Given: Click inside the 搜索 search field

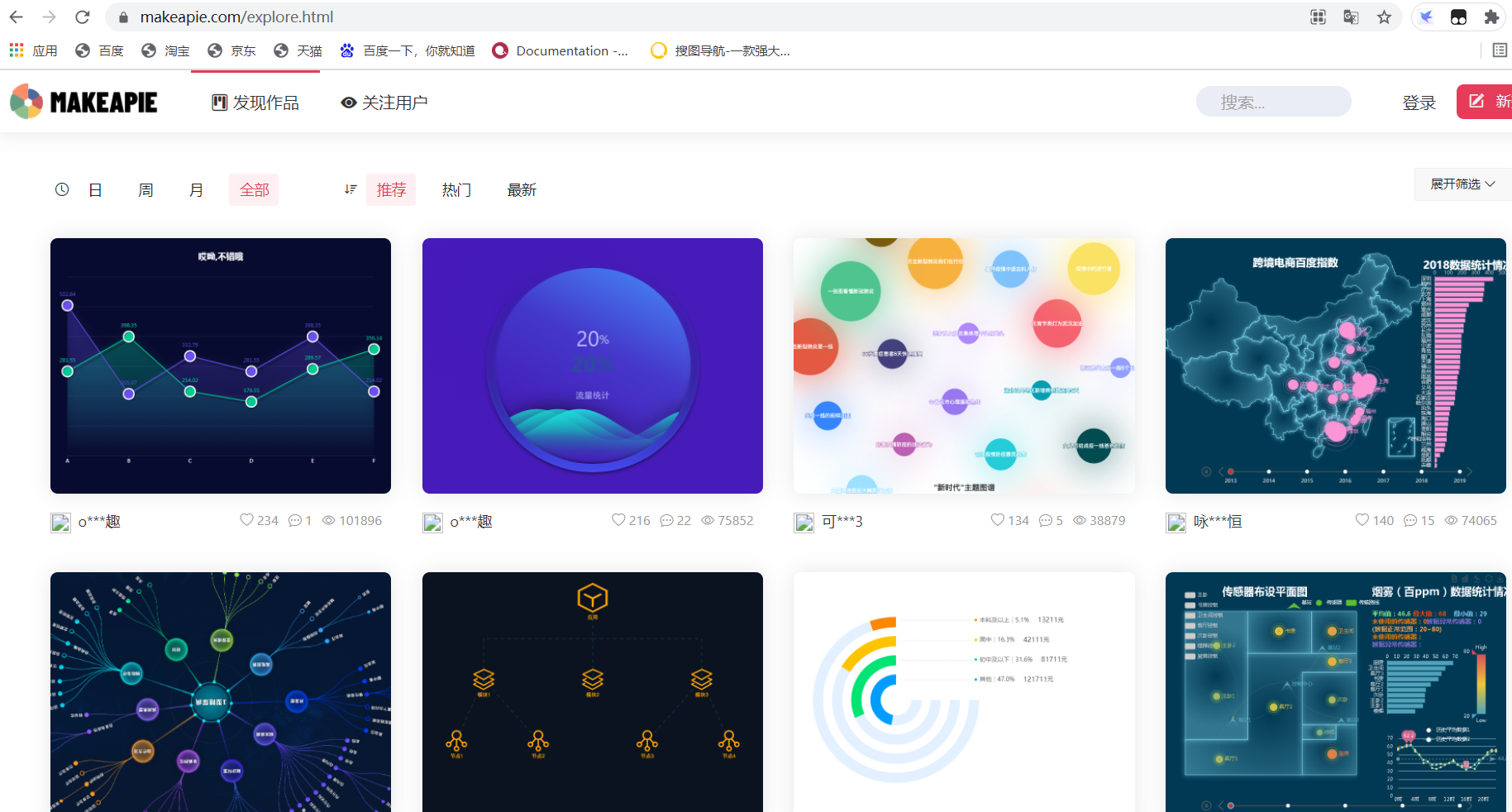Looking at the screenshot, I should (1273, 101).
